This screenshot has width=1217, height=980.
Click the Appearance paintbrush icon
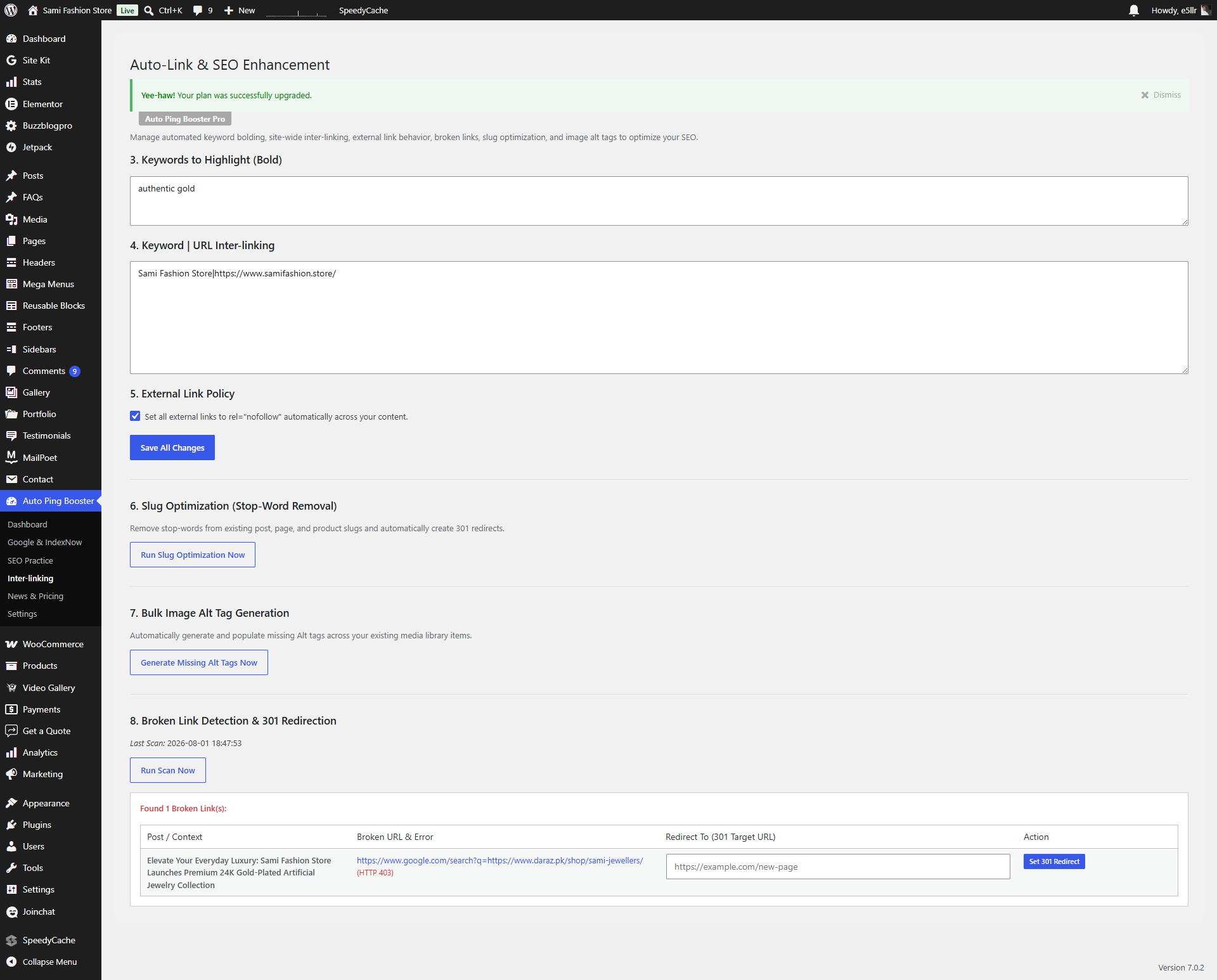[11, 803]
